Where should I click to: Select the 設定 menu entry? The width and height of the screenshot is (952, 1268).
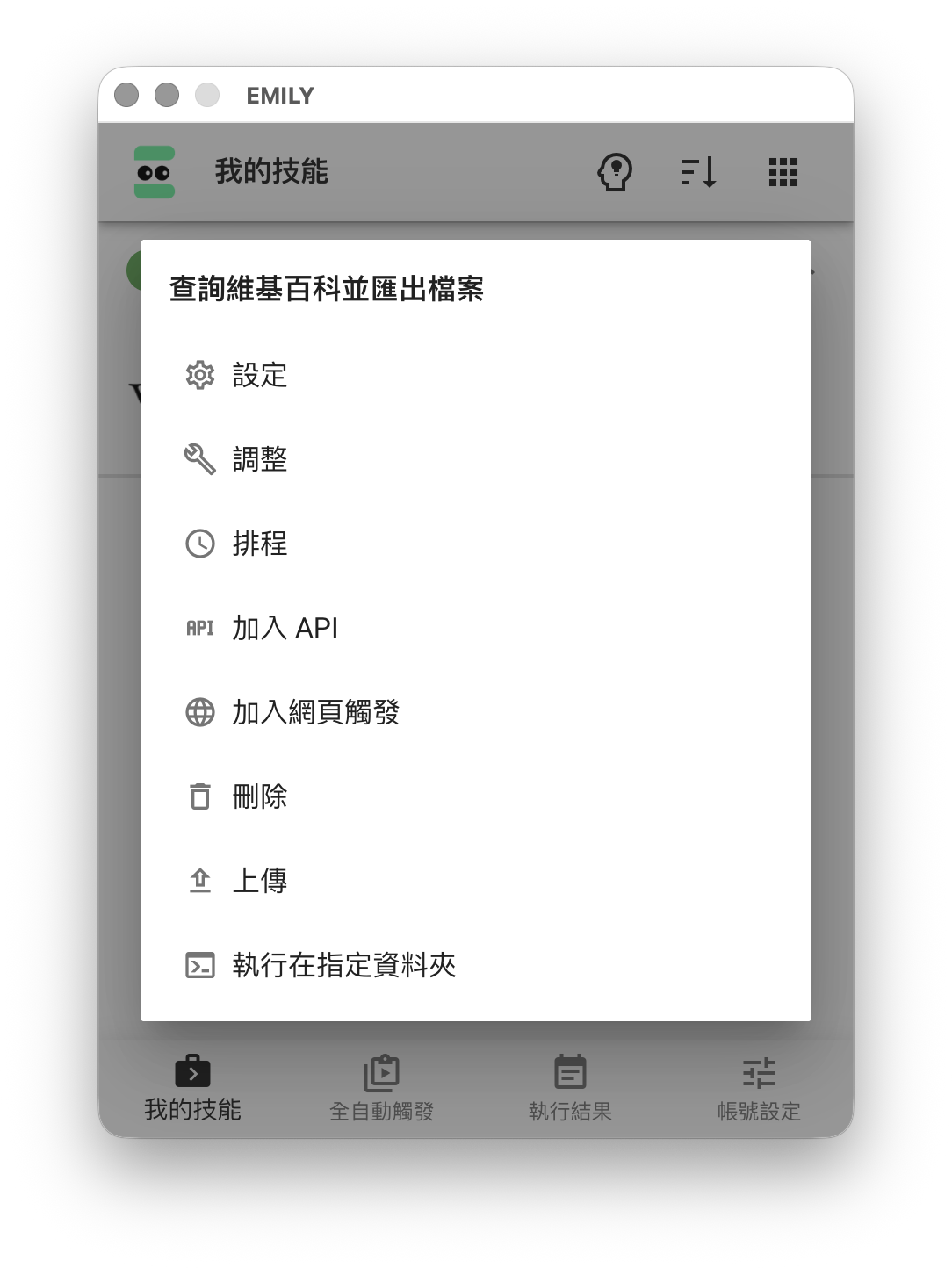(x=476, y=375)
